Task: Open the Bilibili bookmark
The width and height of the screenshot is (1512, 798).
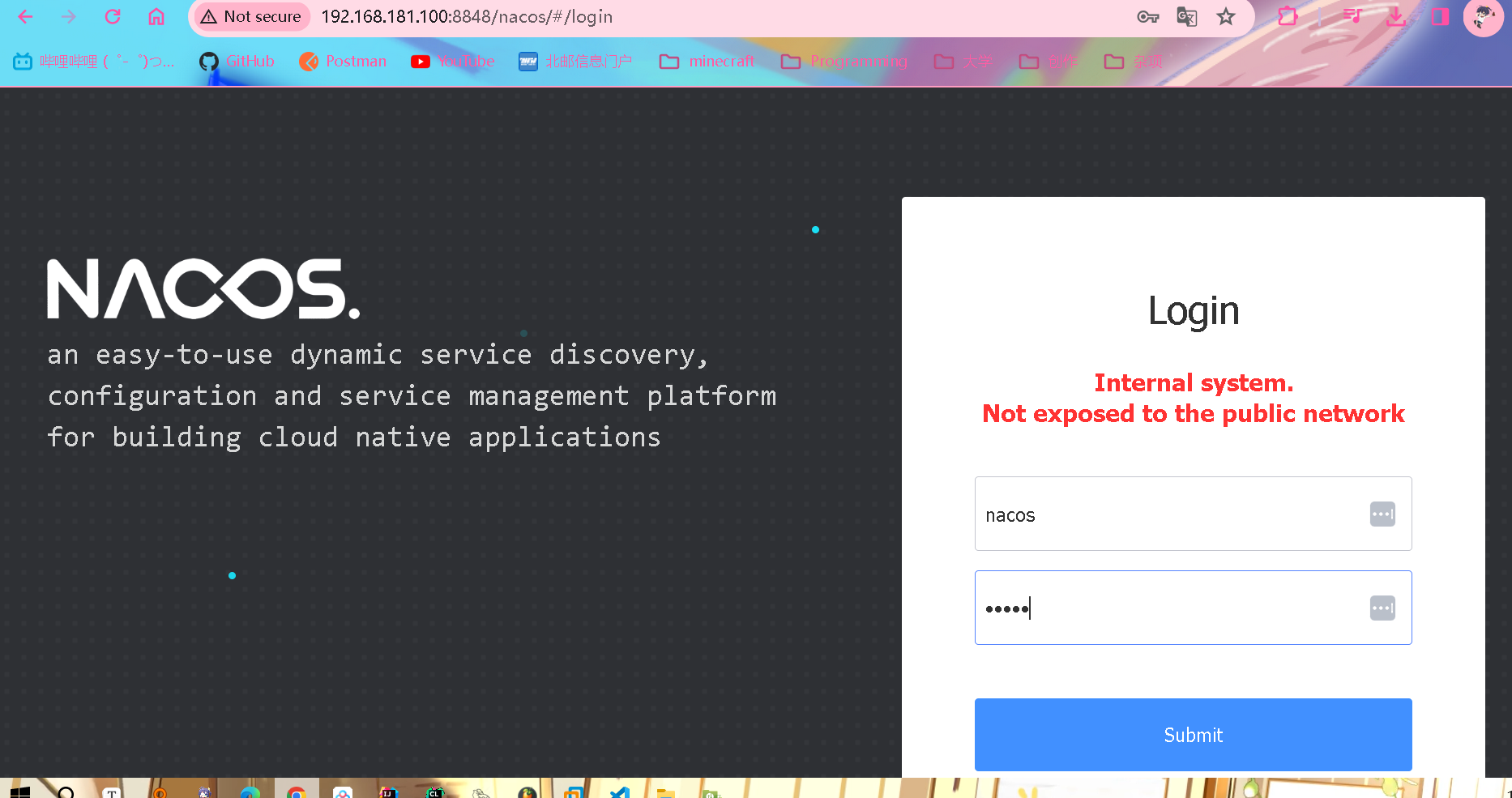Action: tap(94, 61)
